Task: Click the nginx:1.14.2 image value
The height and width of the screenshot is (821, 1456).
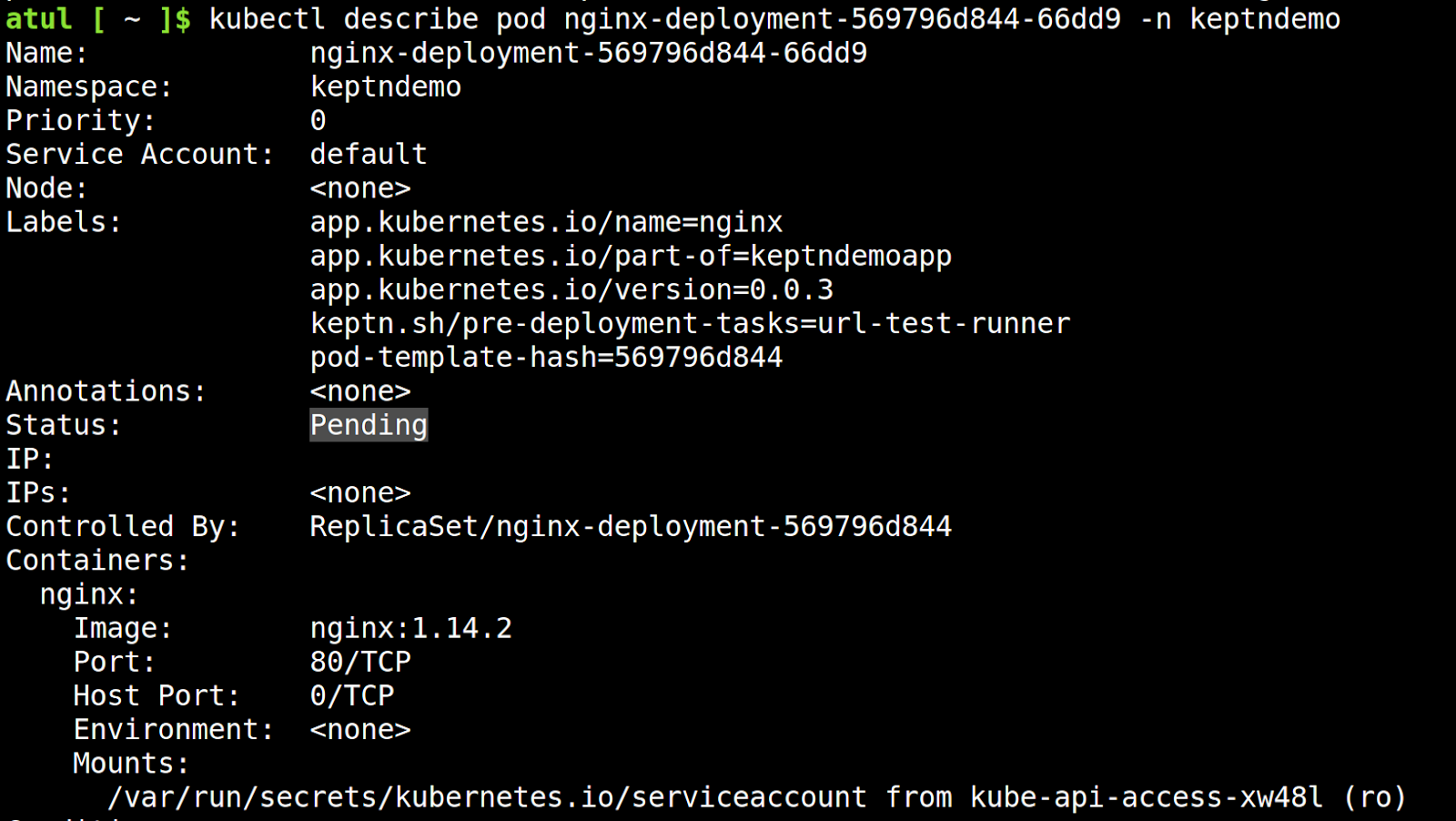Action: 411,628
